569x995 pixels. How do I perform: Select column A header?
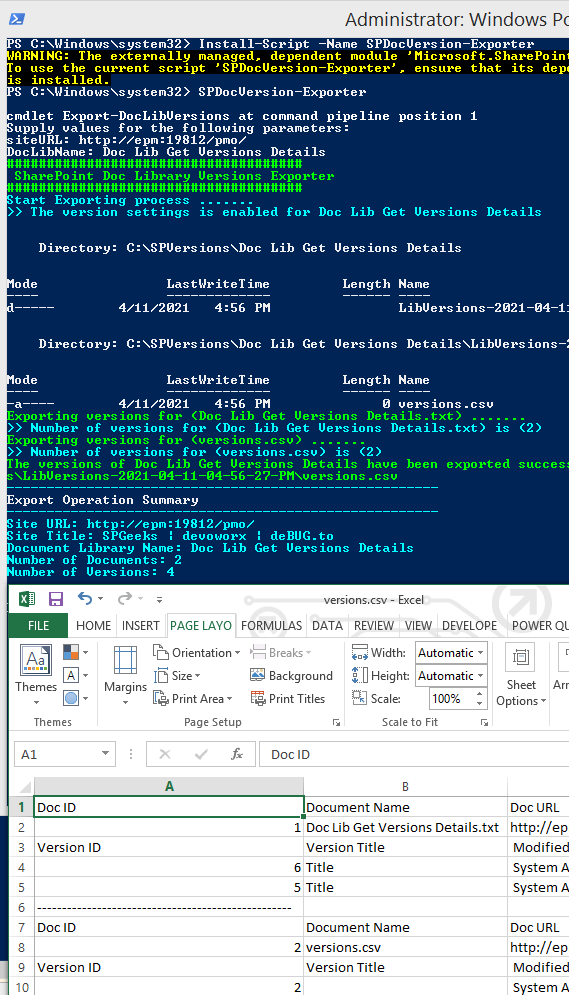pyautogui.click(x=169, y=787)
